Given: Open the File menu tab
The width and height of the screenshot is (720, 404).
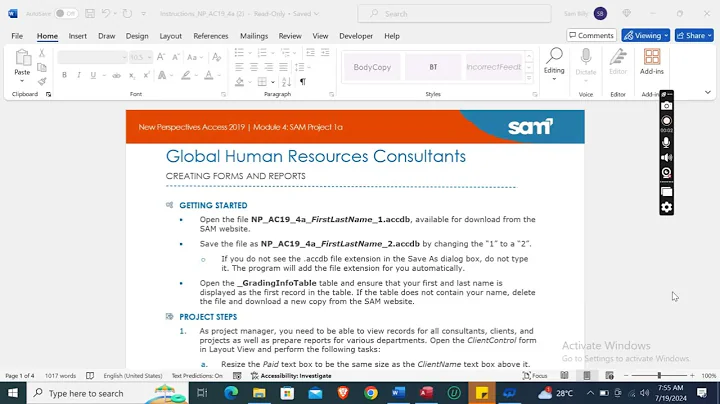Looking at the screenshot, I should click(17, 36).
